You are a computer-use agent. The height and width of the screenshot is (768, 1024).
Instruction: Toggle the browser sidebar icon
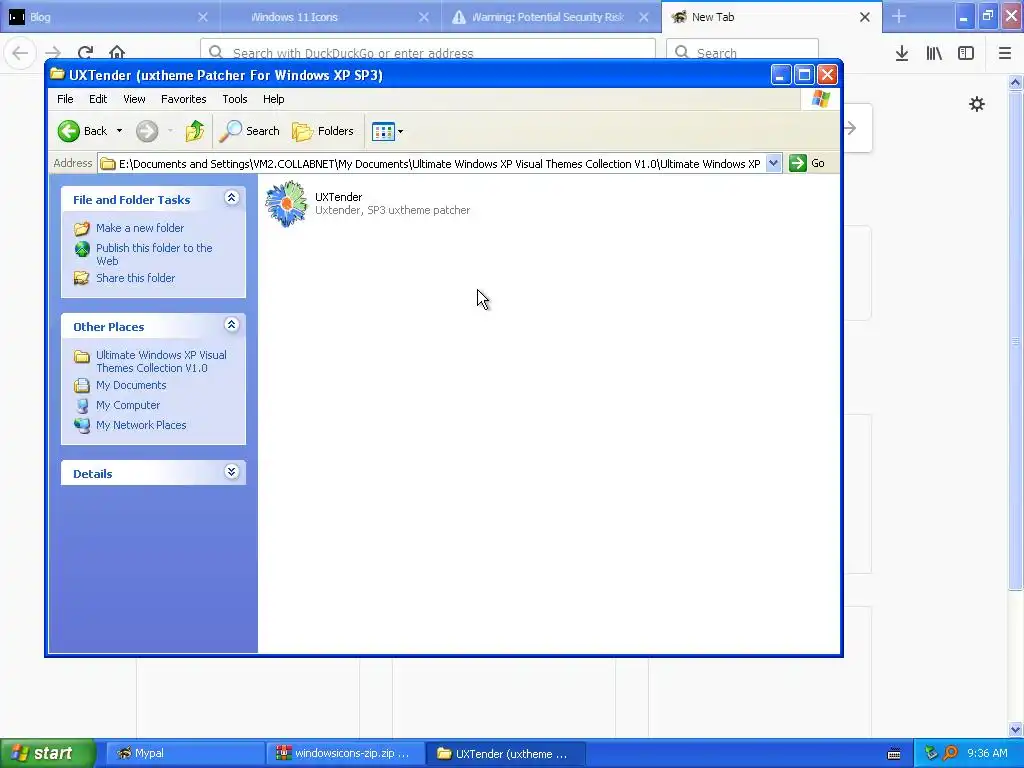pyautogui.click(x=966, y=53)
